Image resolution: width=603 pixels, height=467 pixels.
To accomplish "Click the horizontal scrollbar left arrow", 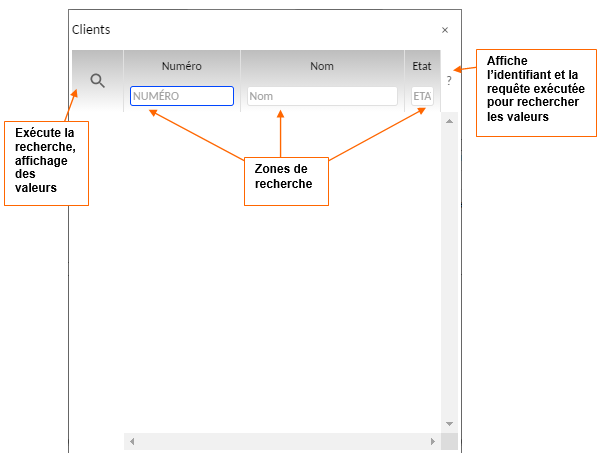I will point(132,441).
